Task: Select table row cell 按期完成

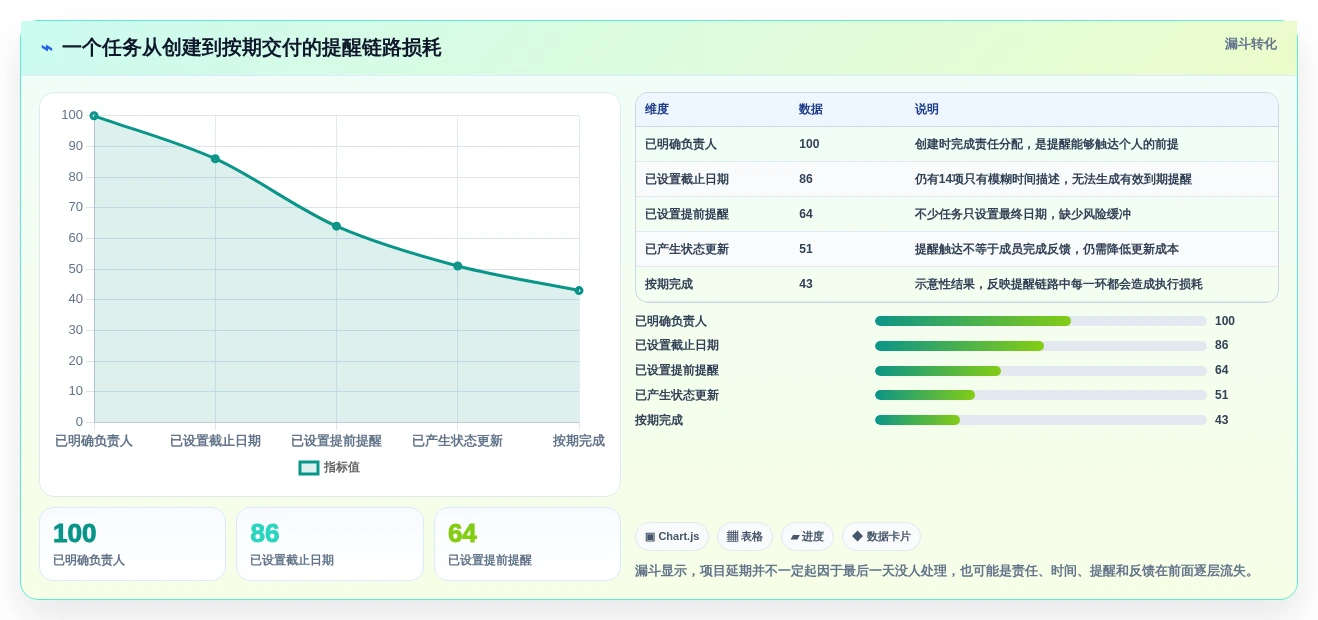Action: click(669, 284)
